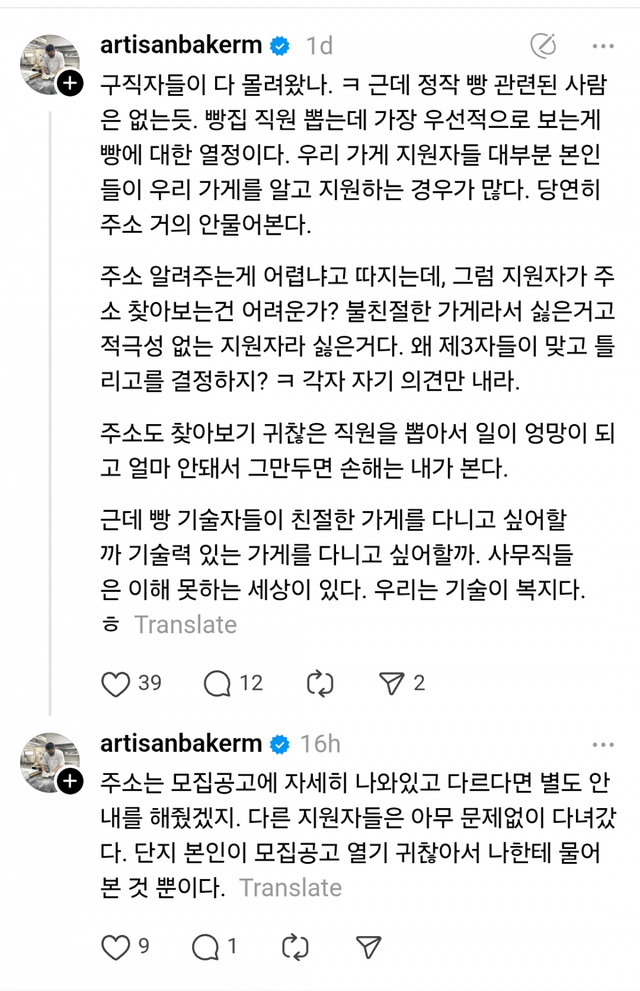Image resolution: width=640 pixels, height=991 pixels.
Task: Open the three-dot menu on second post
Action: 602,744
